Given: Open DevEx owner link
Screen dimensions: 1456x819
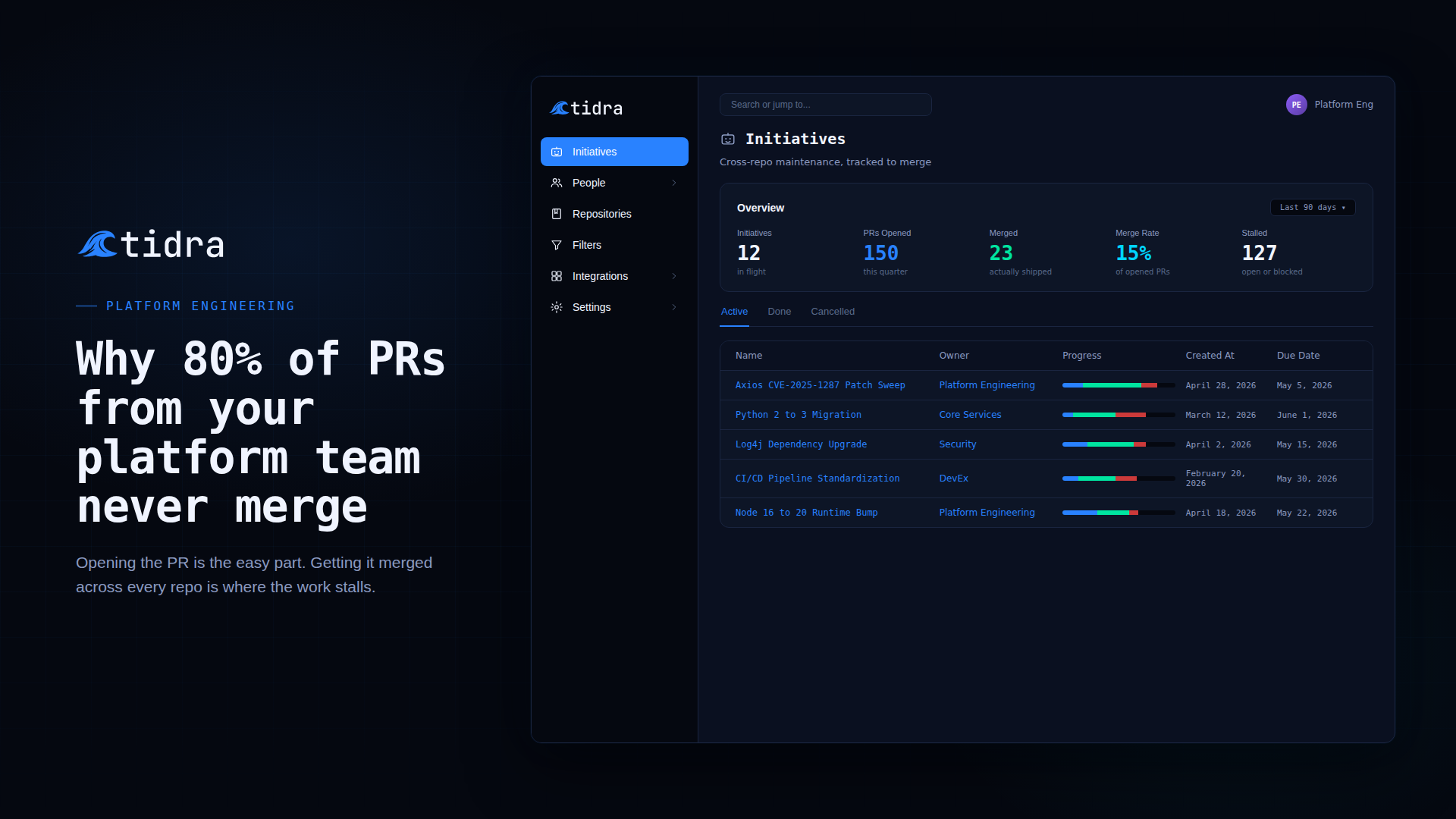Looking at the screenshot, I should click(953, 479).
